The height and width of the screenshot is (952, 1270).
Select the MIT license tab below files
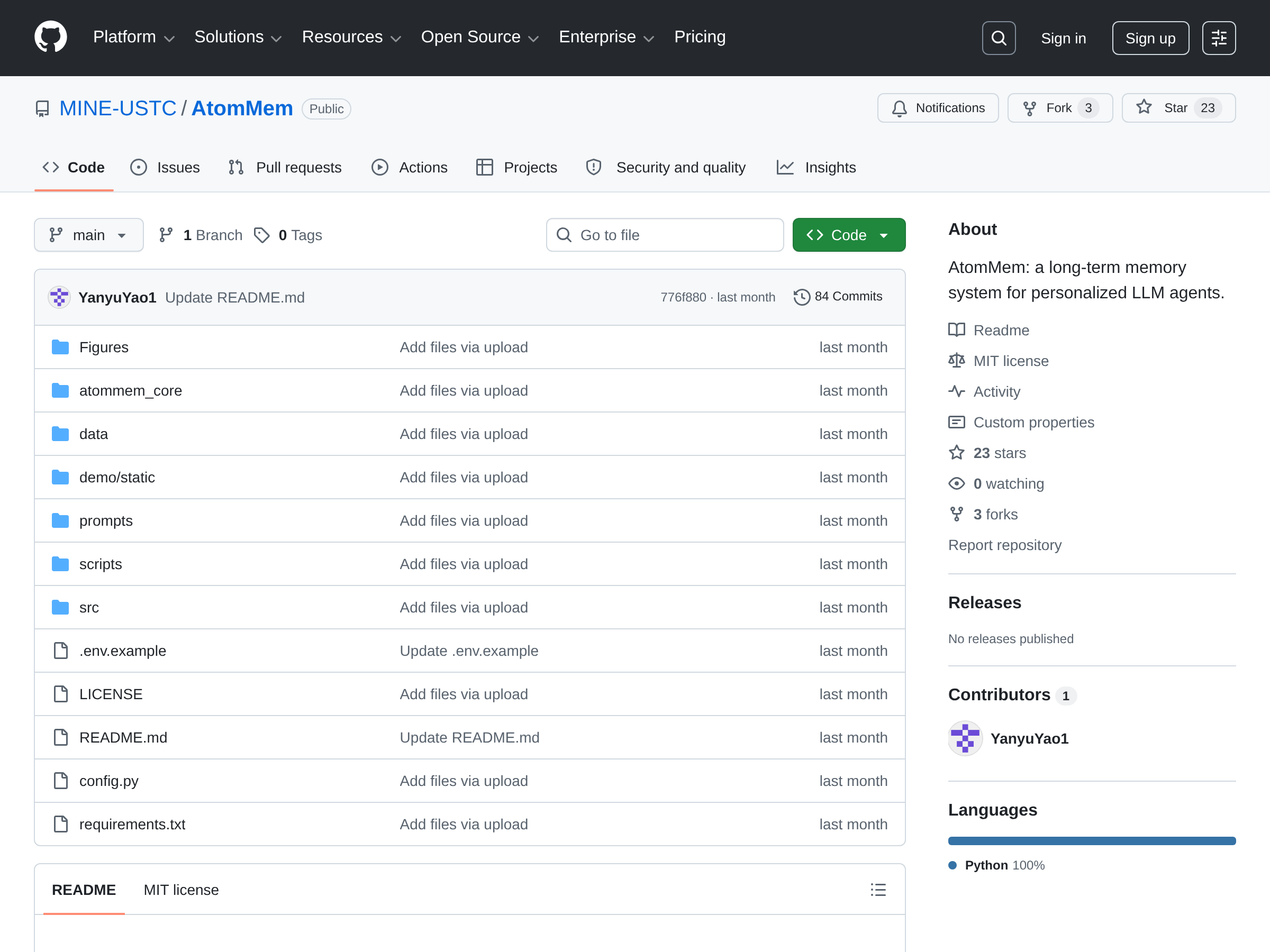point(181,890)
